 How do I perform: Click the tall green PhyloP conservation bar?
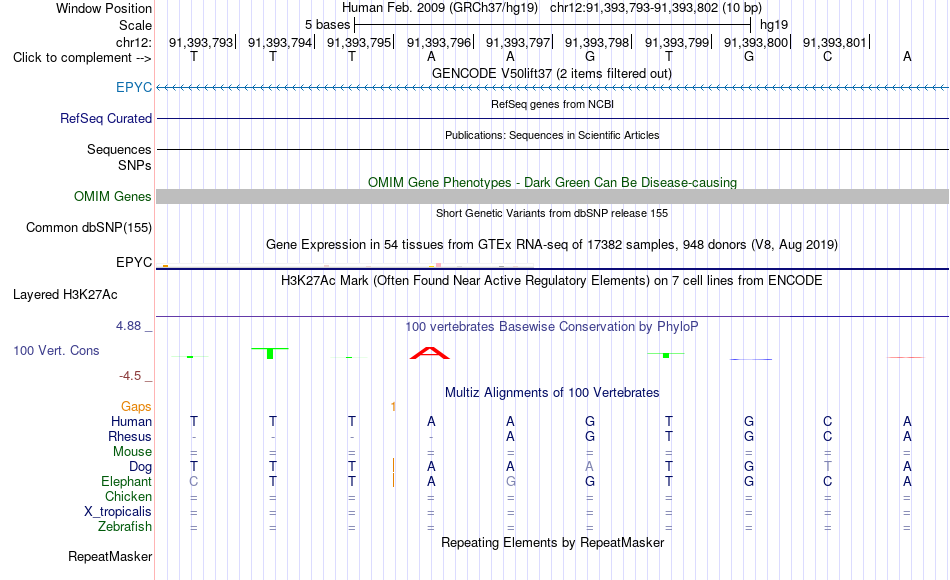[x=270, y=353]
